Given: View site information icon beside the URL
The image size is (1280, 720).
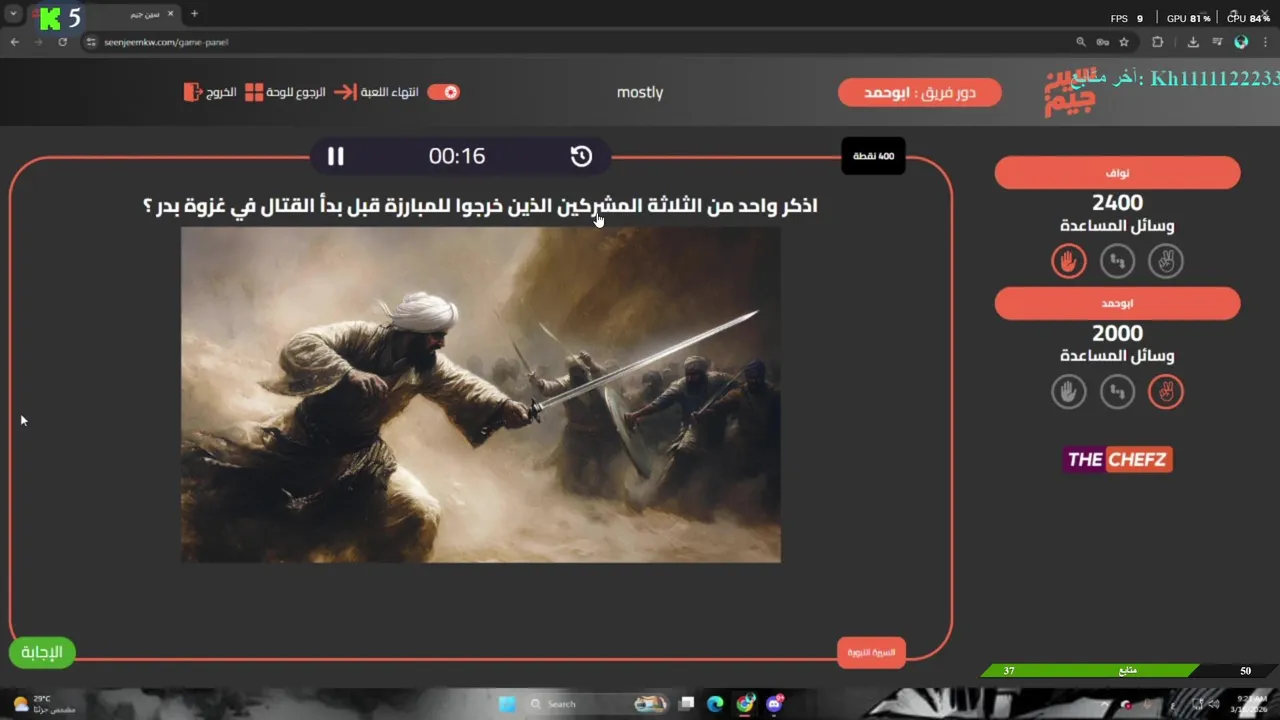Looking at the screenshot, I should (90, 42).
